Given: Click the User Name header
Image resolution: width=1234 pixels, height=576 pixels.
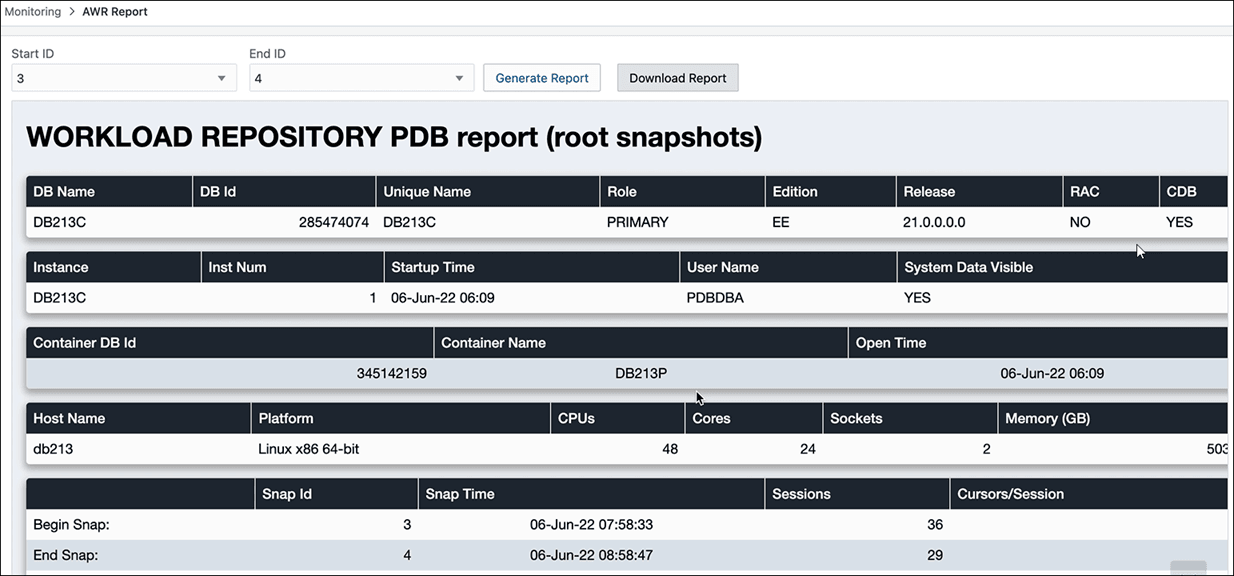Looking at the screenshot, I should click(788, 267).
